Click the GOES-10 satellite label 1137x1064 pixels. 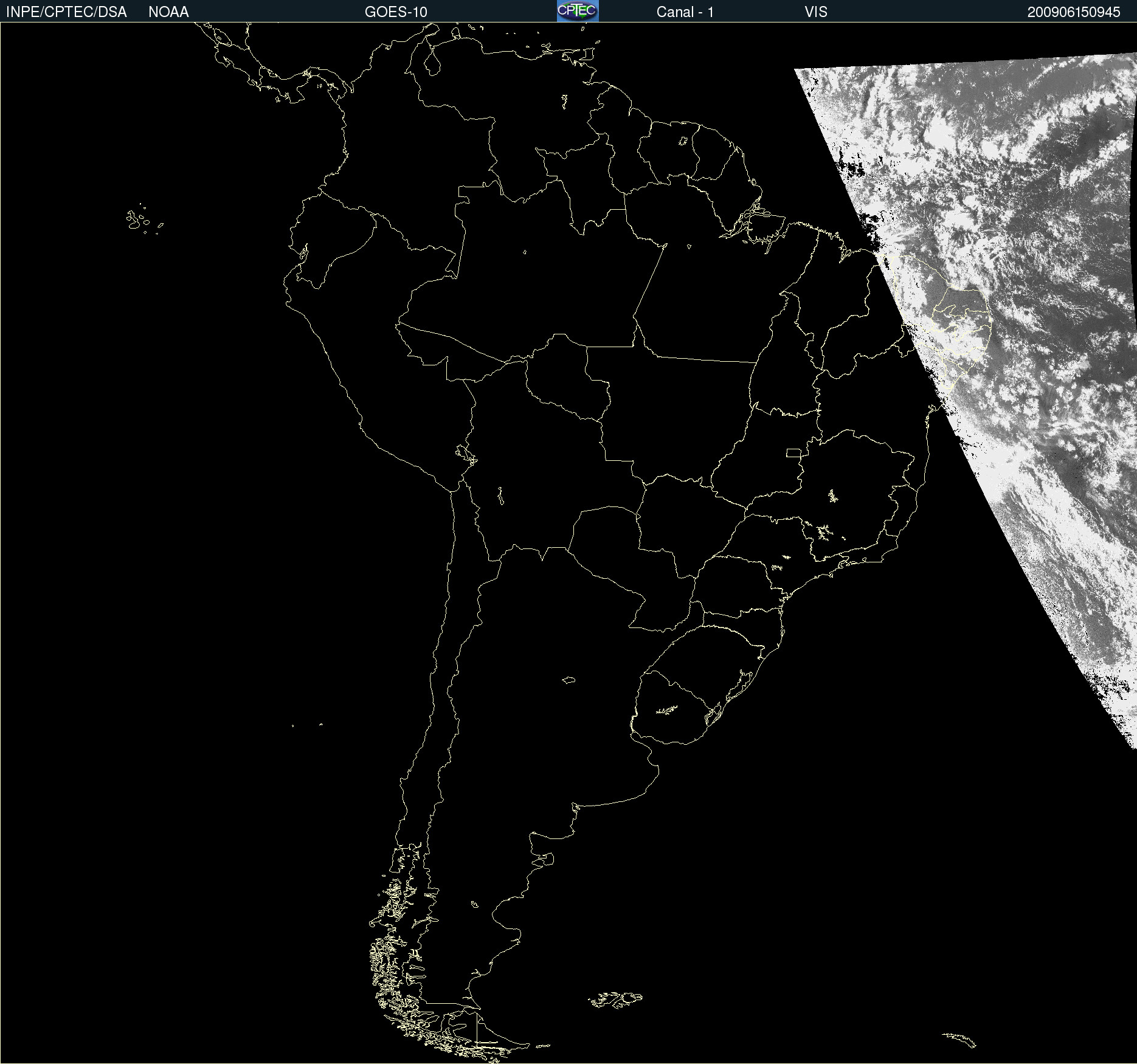tap(396, 12)
